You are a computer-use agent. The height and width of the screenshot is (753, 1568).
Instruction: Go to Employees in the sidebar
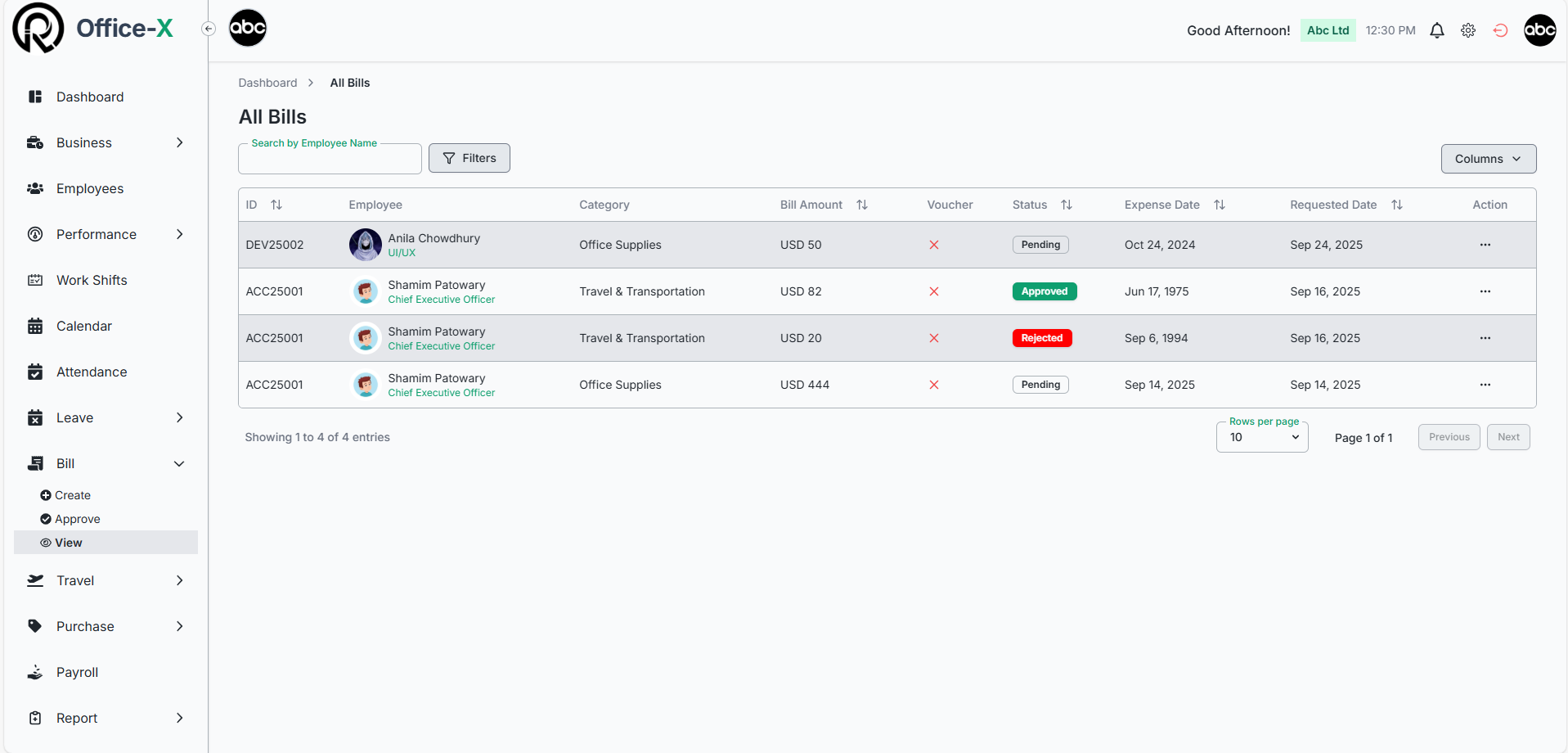point(90,188)
